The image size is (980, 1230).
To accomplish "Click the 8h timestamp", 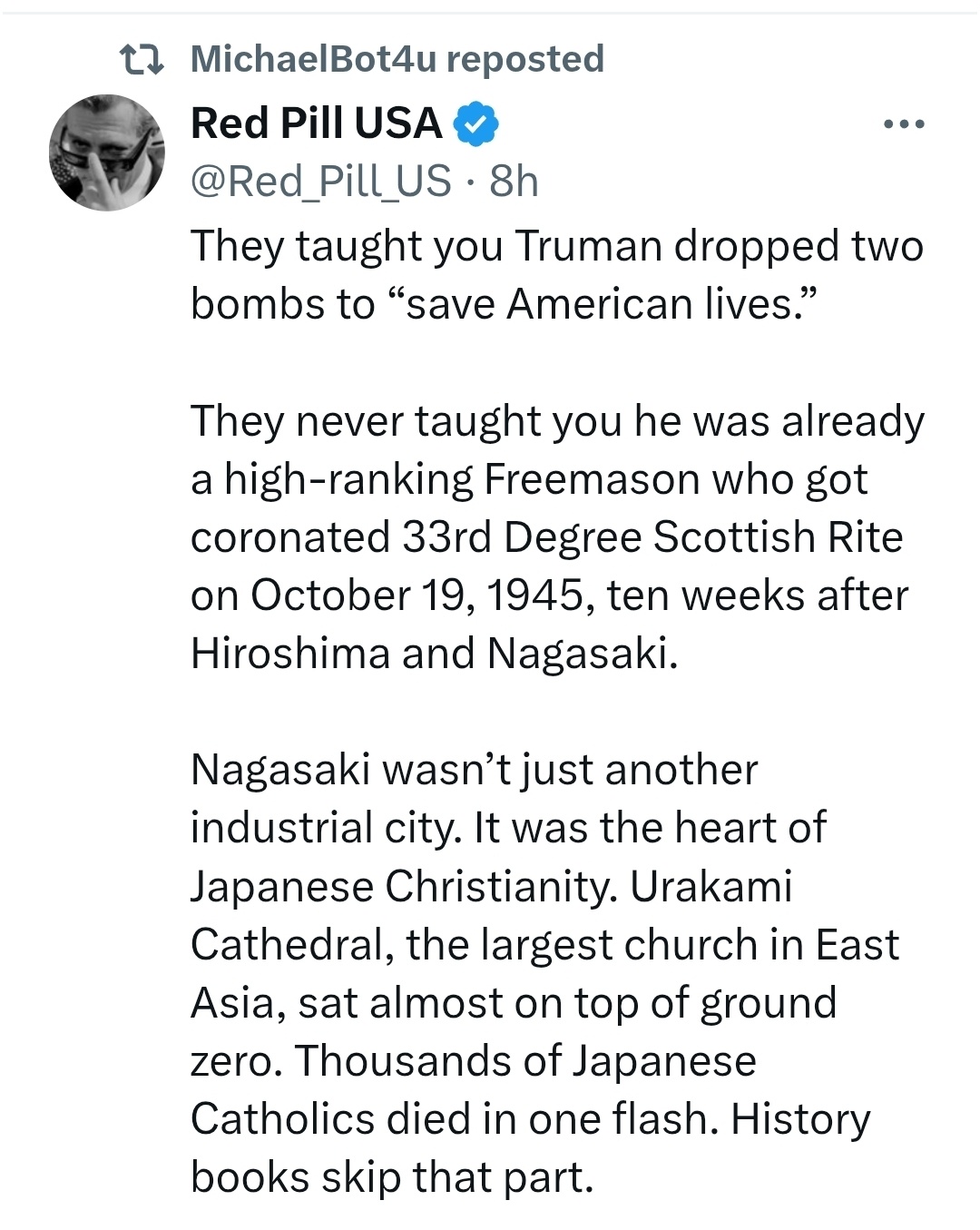I will coord(514,181).
